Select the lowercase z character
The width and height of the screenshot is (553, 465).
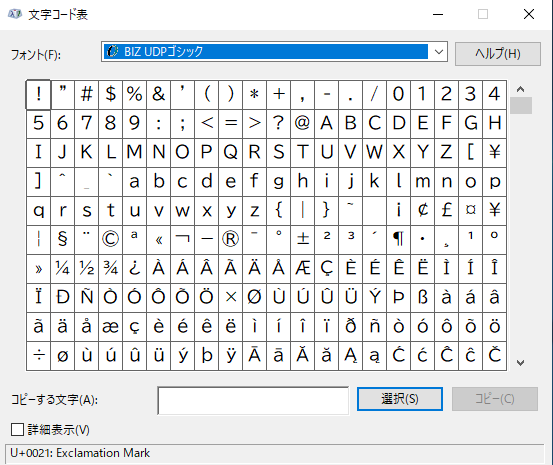click(255, 211)
